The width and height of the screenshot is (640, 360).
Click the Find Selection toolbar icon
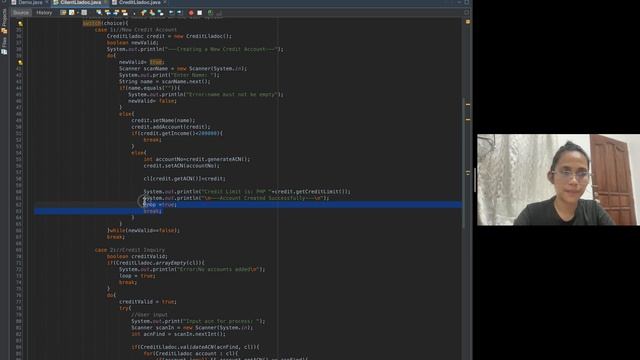pyautogui.click(x=99, y=13)
